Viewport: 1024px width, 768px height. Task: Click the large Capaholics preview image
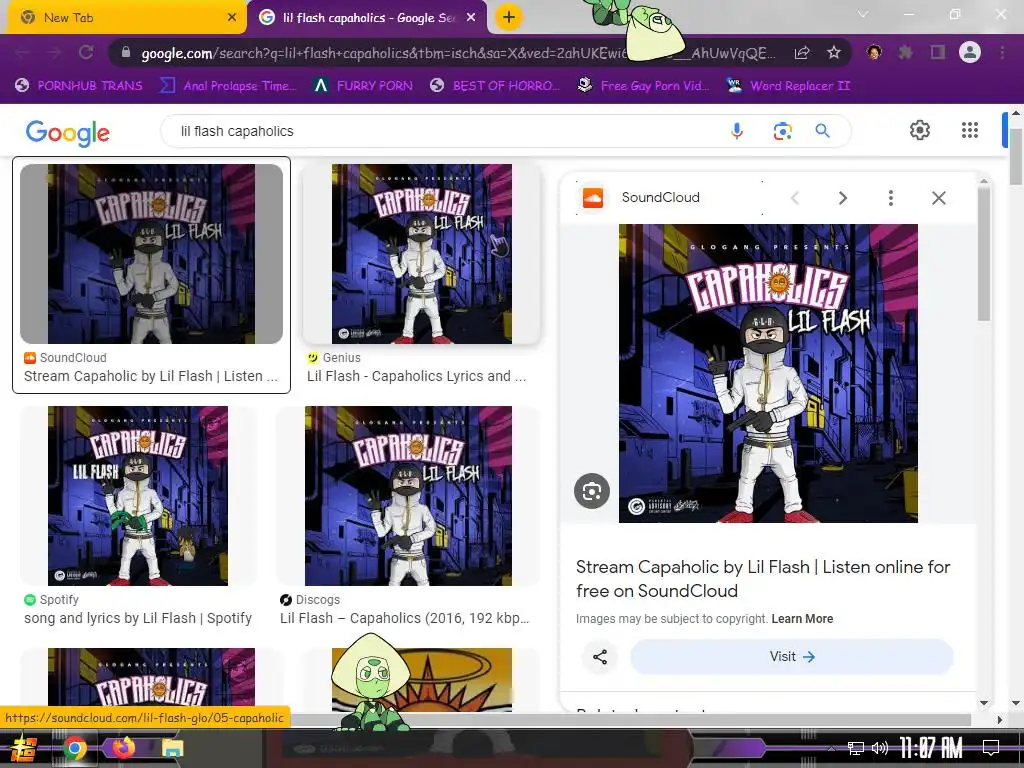tap(768, 373)
